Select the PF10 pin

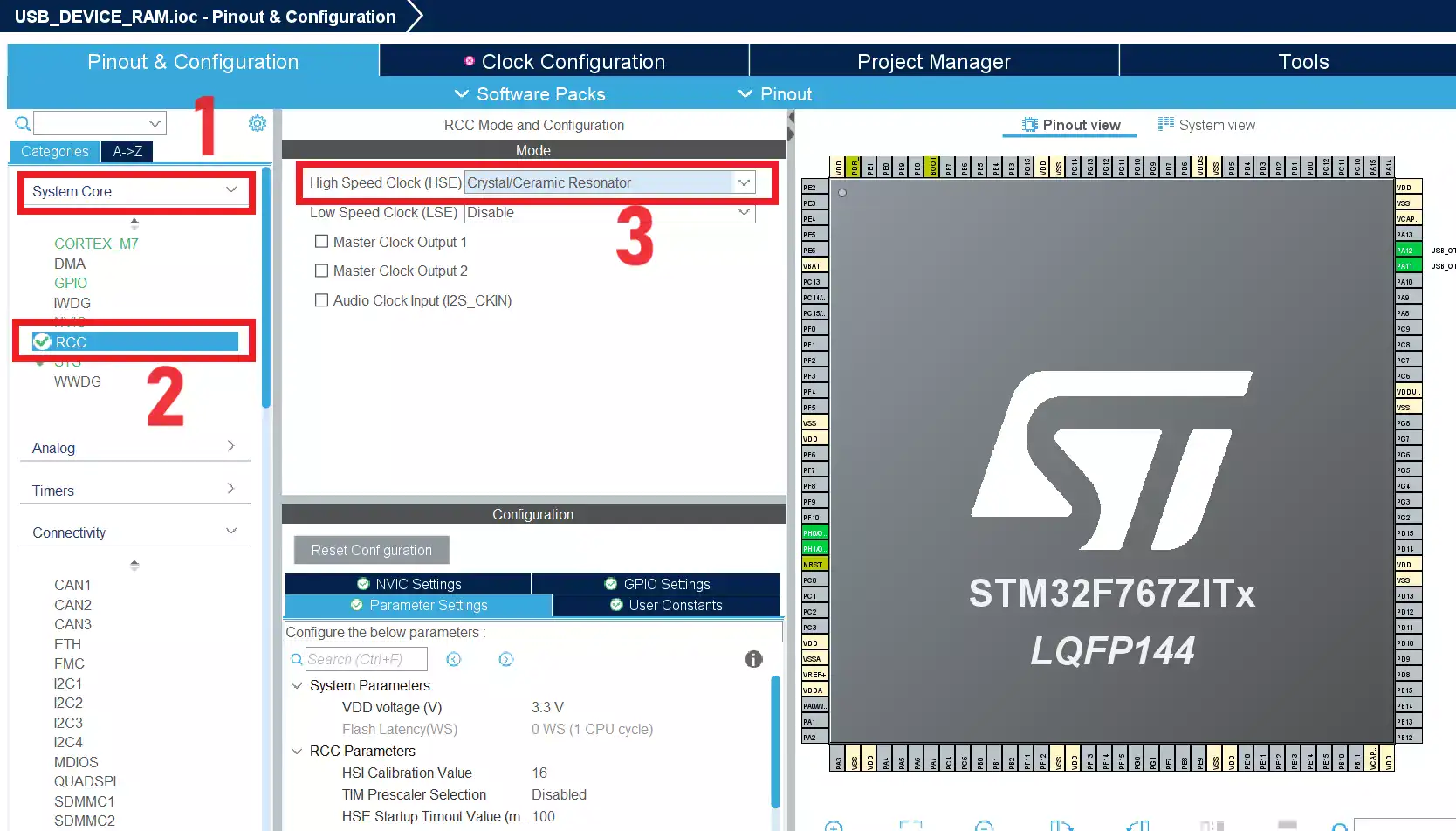(814, 518)
